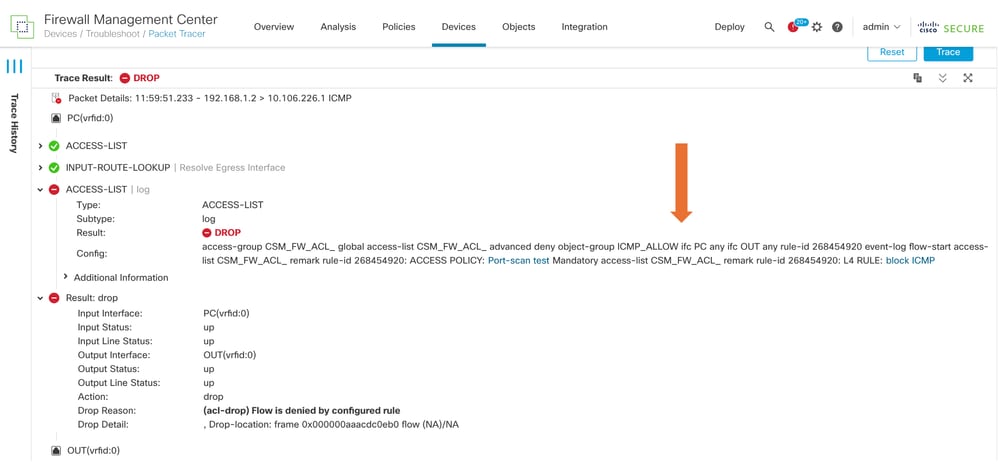Select the Drop Detail frame text

(330, 424)
